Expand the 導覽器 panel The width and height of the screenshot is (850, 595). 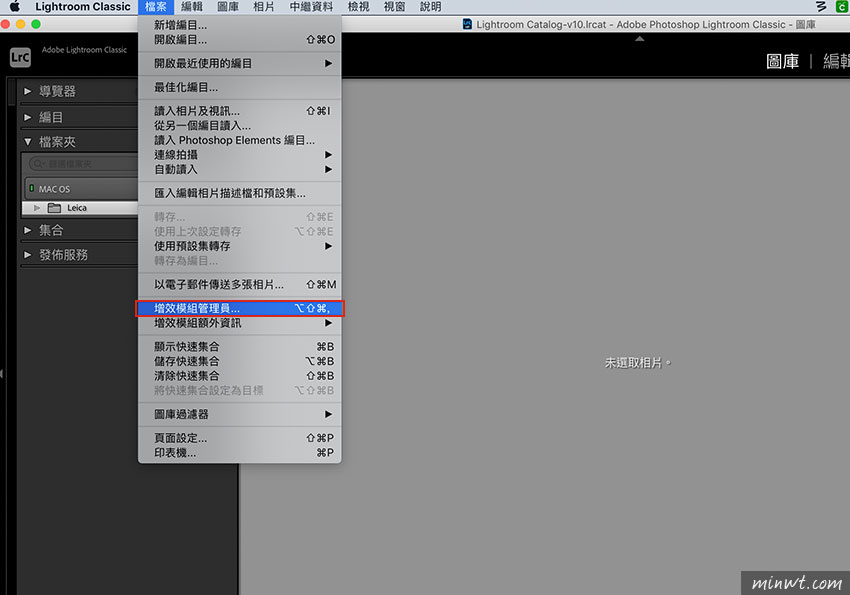pos(27,91)
